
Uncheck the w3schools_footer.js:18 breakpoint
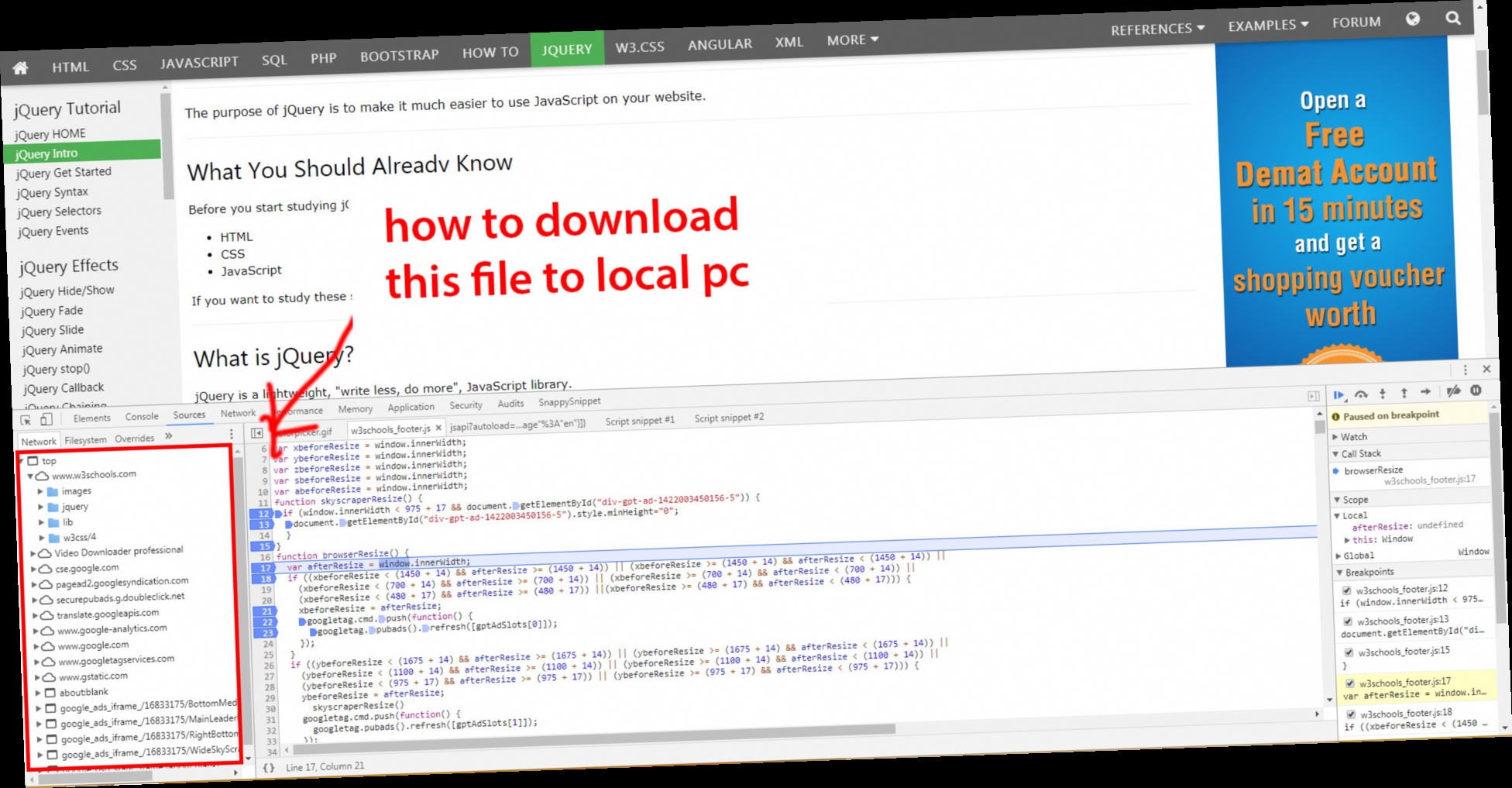click(x=1351, y=714)
